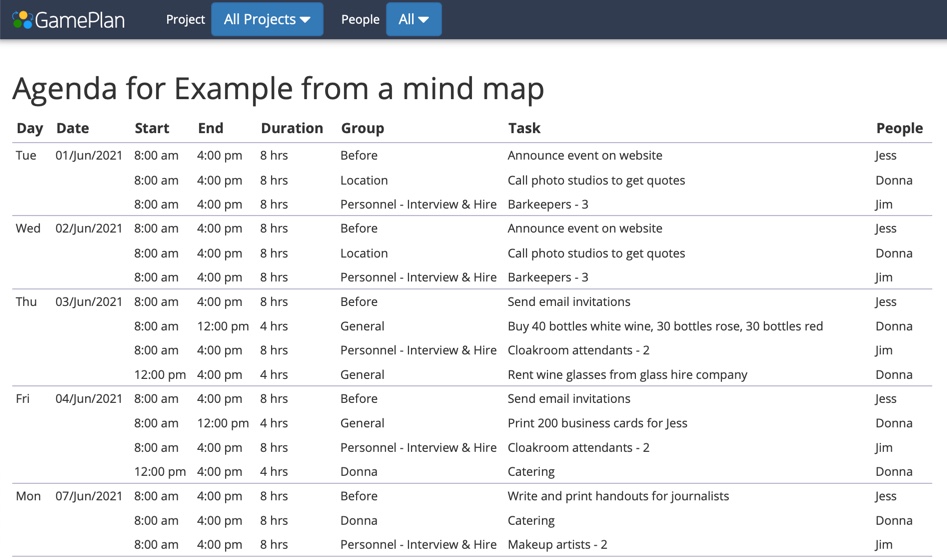Click the Project label in header

click(x=185, y=19)
